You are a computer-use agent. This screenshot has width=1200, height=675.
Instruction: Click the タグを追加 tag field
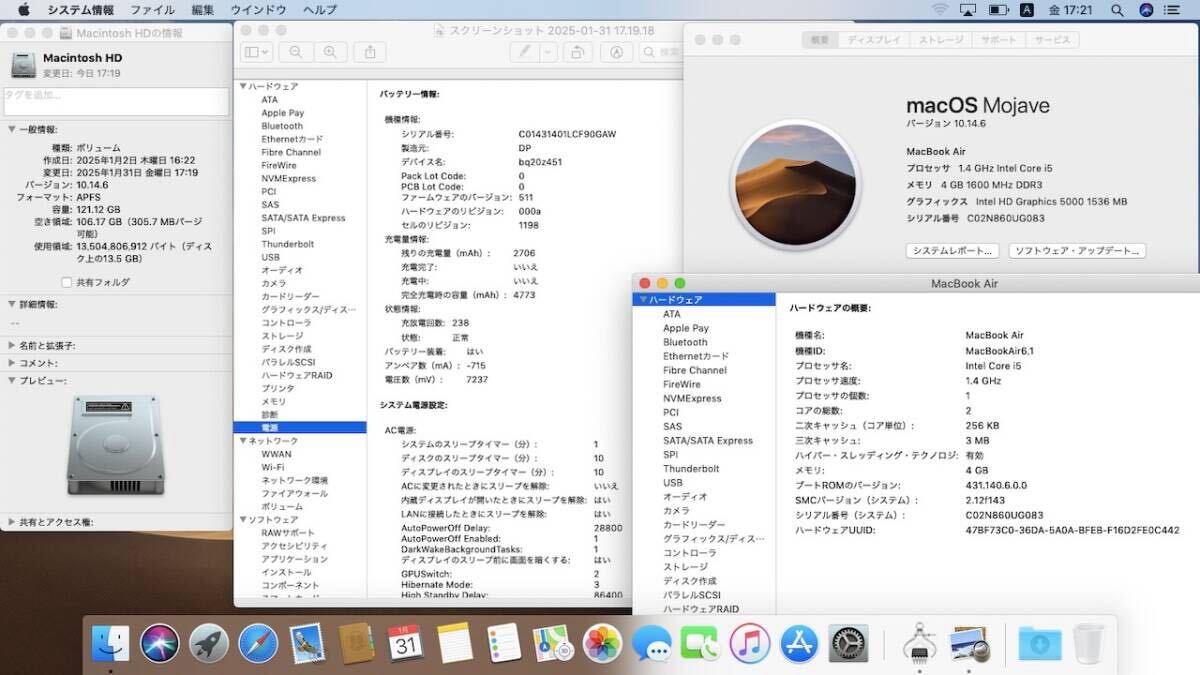tap(116, 101)
